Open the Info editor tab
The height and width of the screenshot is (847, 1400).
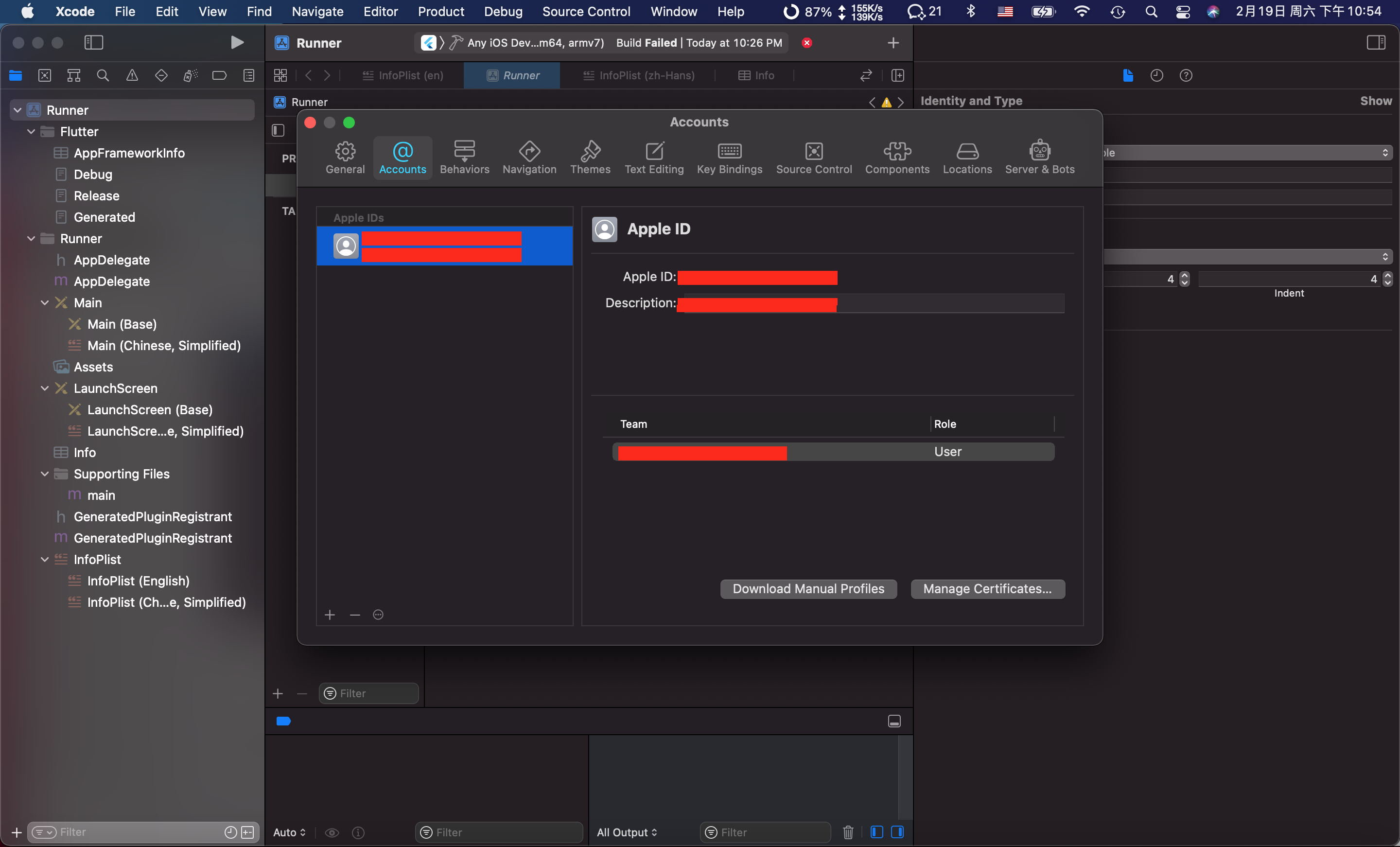point(756,75)
